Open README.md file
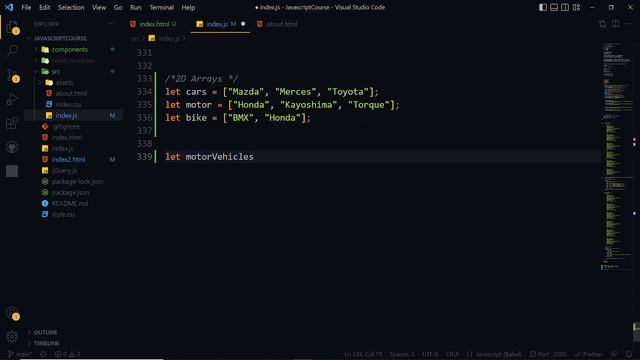Image resolution: width=640 pixels, height=360 pixels. coord(69,203)
